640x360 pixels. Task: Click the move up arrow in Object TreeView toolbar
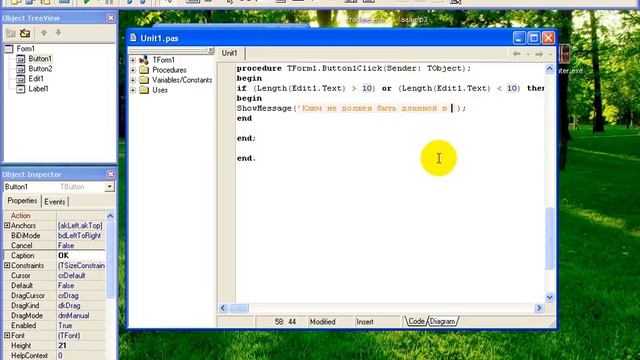pos(44,33)
